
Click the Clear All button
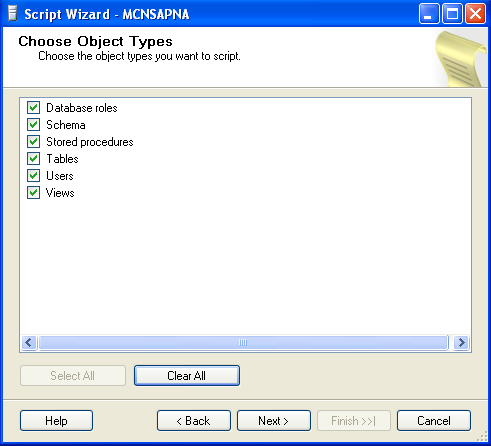(187, 376)
